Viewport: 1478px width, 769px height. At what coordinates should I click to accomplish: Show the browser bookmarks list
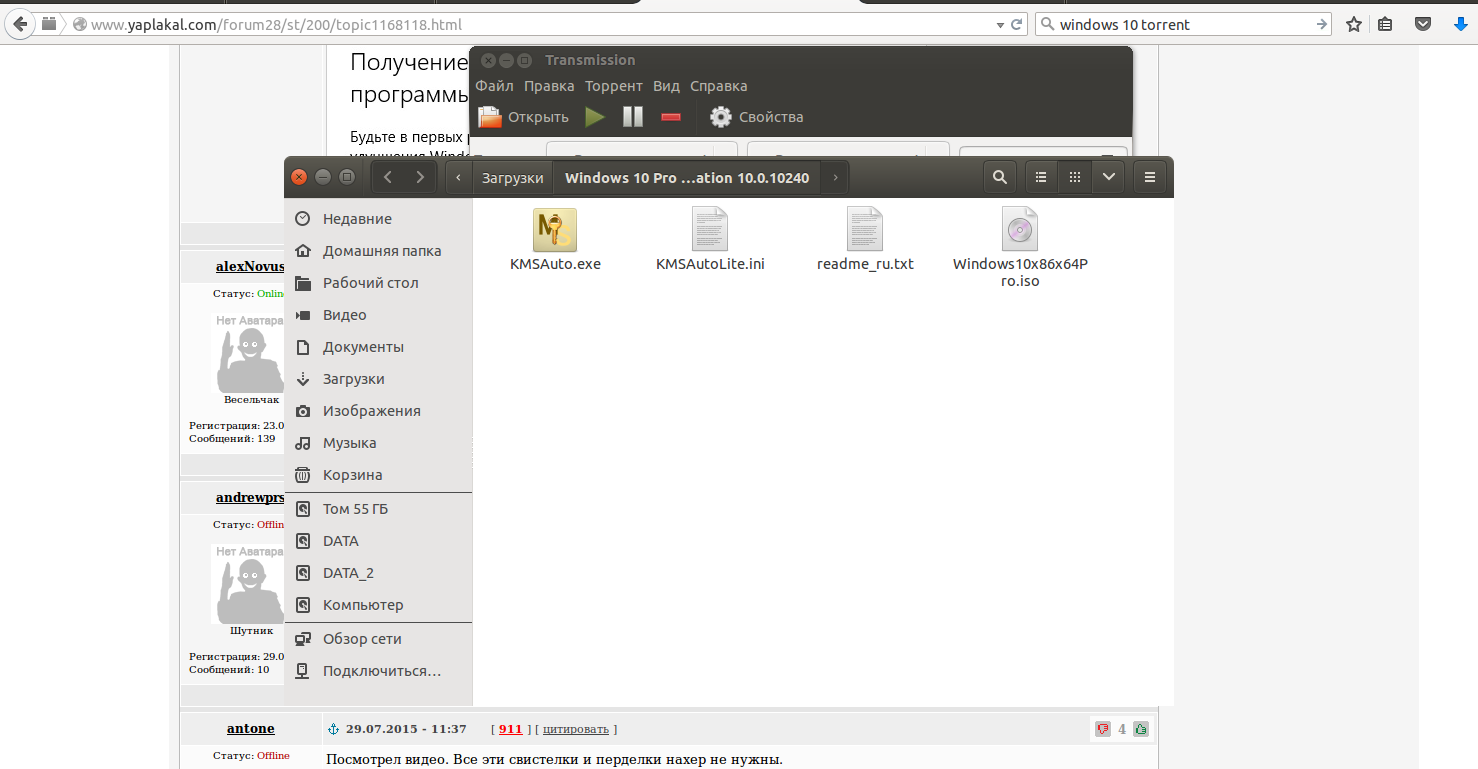click(x=1385, y=24)
